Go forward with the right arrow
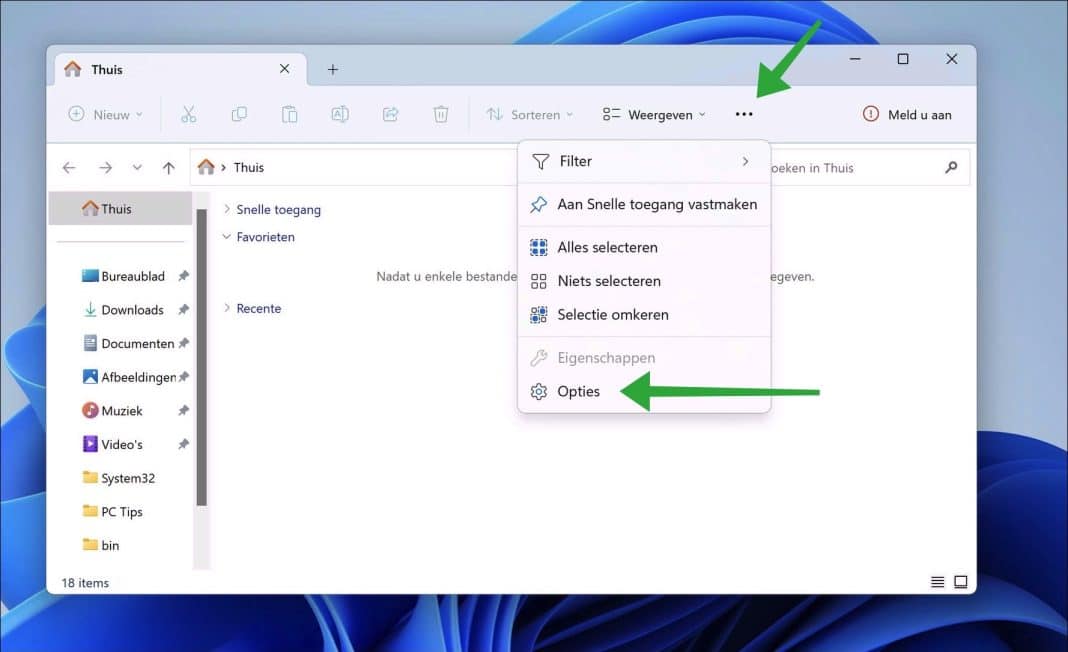 (105, 168)
